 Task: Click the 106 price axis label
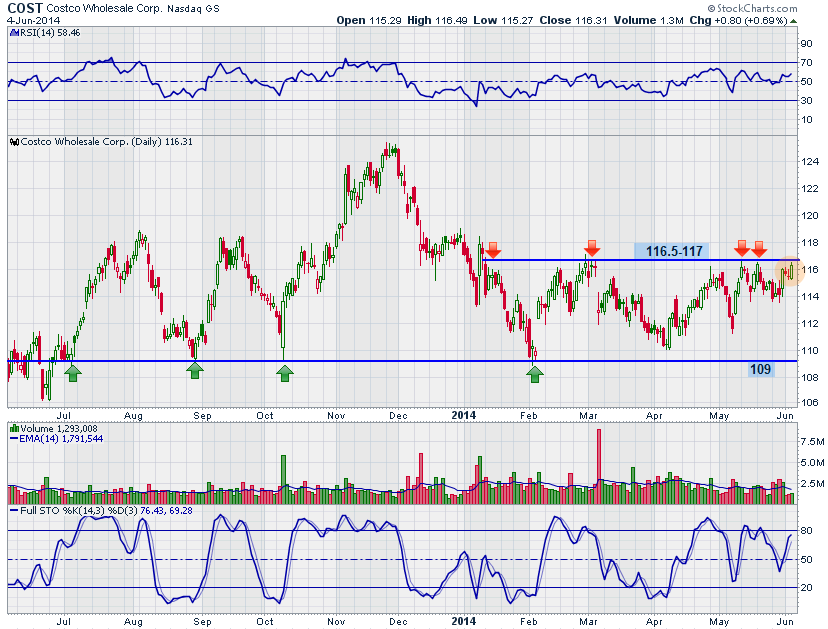pos(810,402)
